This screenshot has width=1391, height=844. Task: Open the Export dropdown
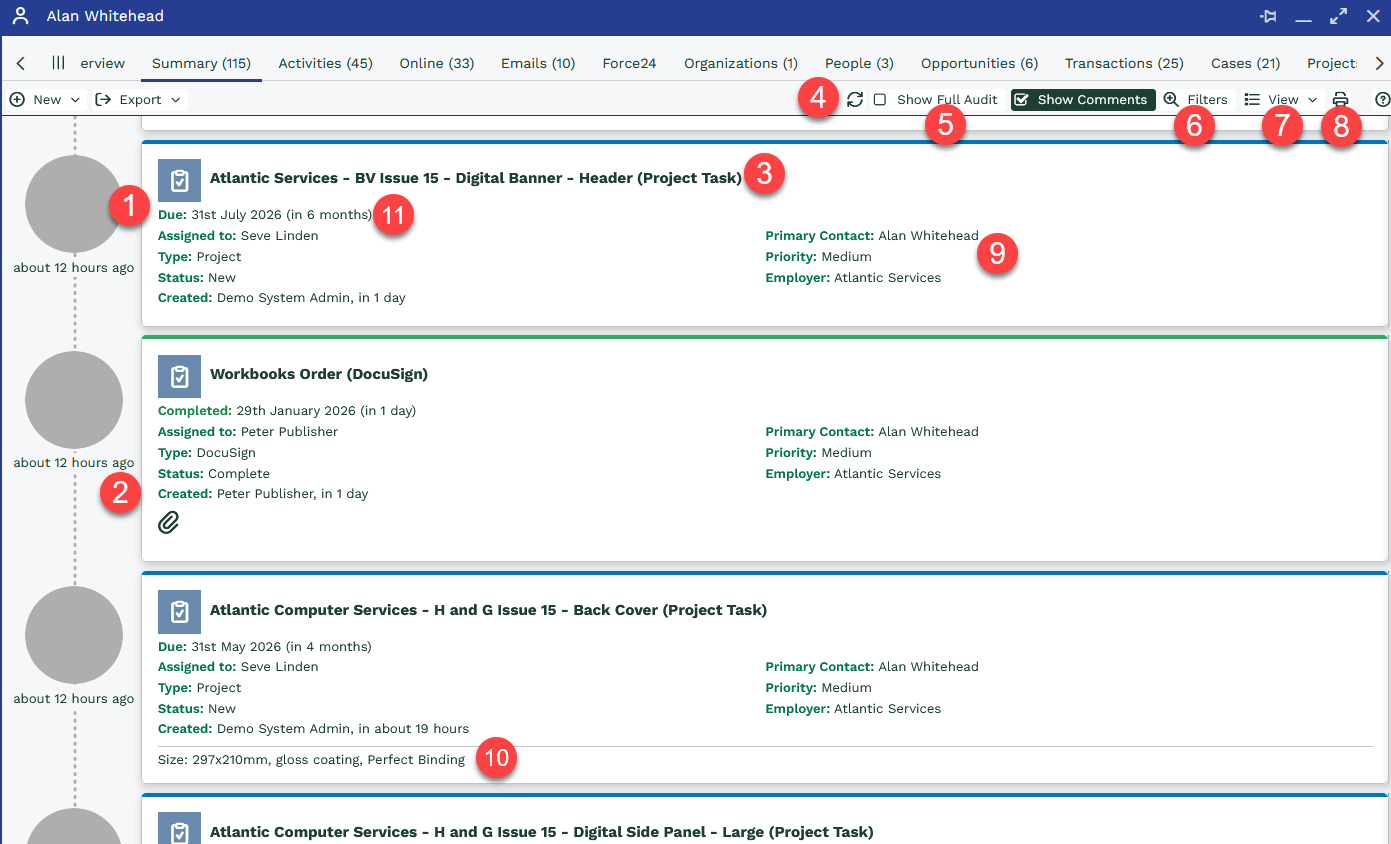click(x=140, y=100)
